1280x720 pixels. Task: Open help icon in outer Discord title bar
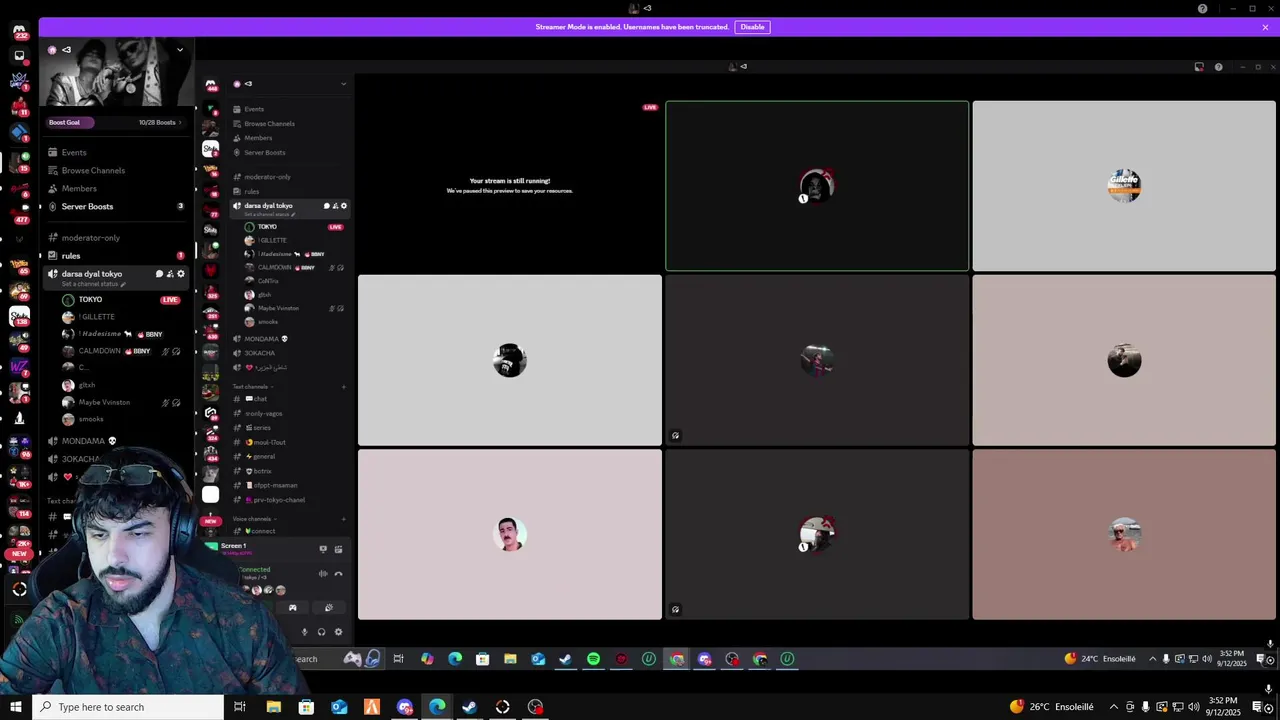[1203, 9]
